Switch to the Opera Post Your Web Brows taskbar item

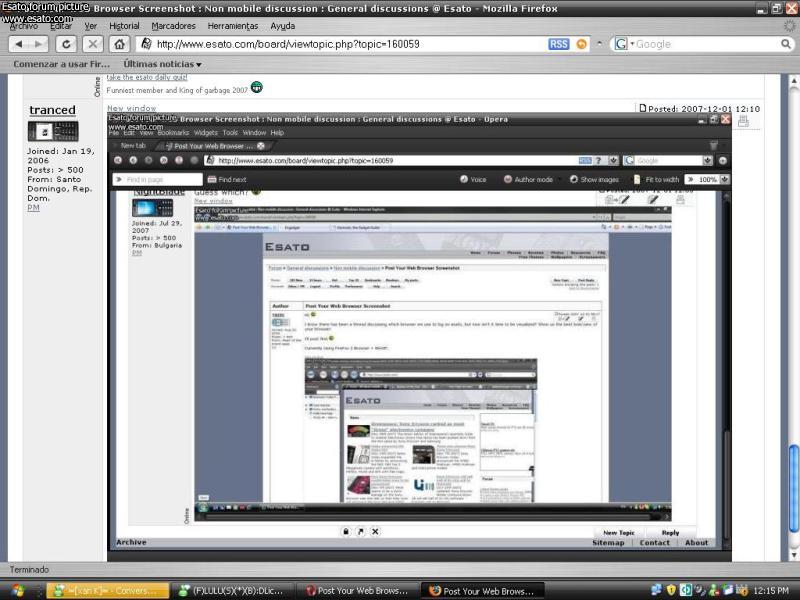pos(358,591)
